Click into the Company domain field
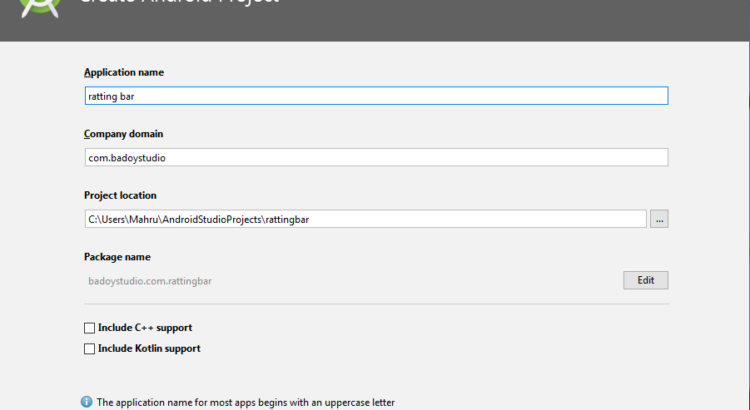The height and width of the screenshot is (410, 750). [376, 158]
